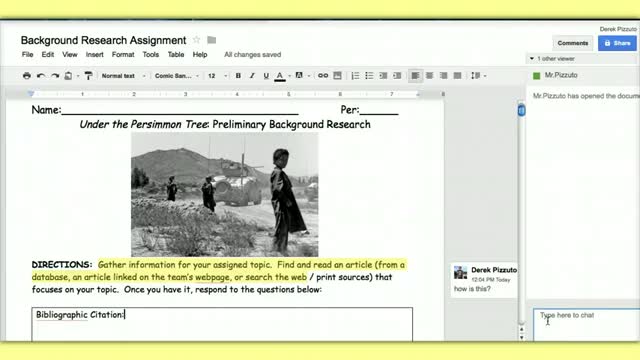Screen dimensions: 640x360
Task: Redo the last undone change
Action: [55, 76]
